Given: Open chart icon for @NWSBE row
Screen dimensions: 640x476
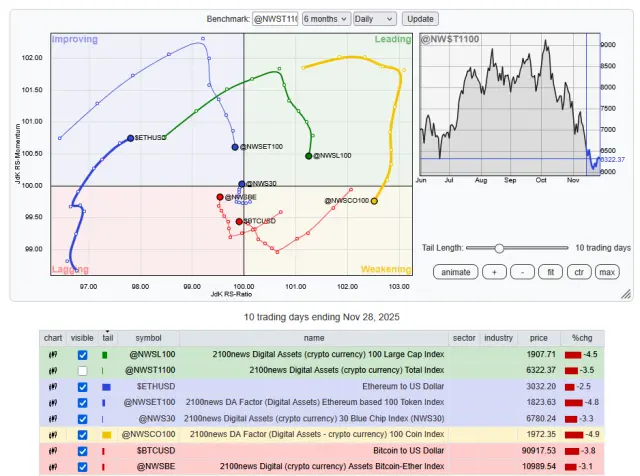Looking at the screenshot, I should coord(53,467).
